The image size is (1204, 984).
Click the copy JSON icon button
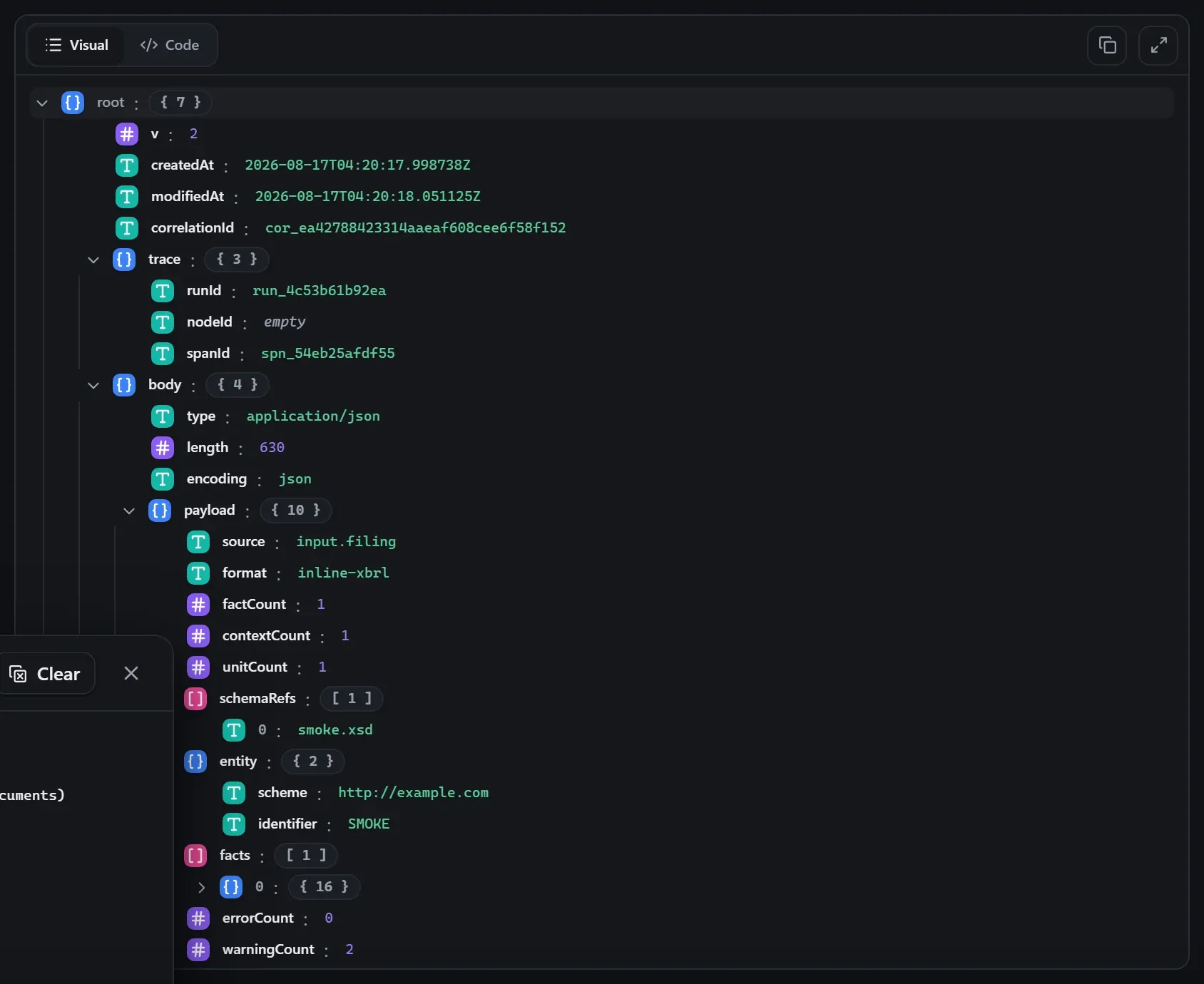1107,46
